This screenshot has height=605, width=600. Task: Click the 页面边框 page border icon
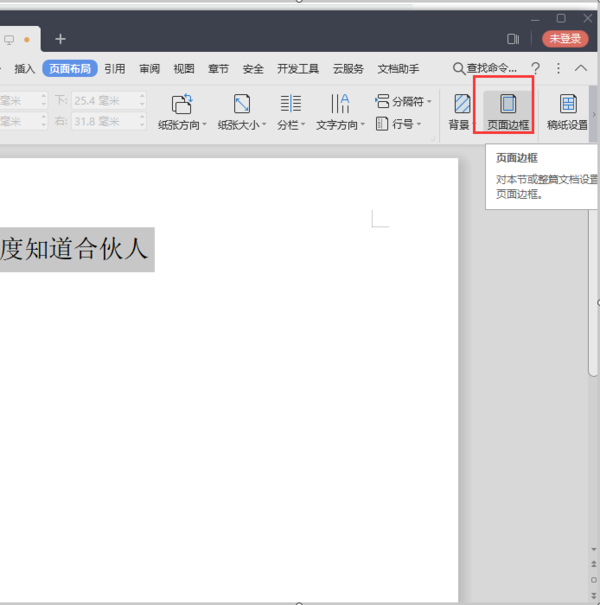(508, 104)
